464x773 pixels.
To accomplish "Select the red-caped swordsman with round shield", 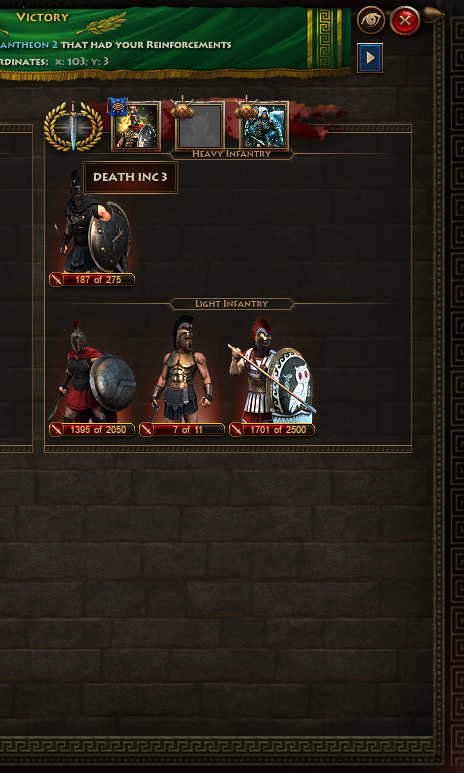I will pyautogui.click(x=93, y=371).
